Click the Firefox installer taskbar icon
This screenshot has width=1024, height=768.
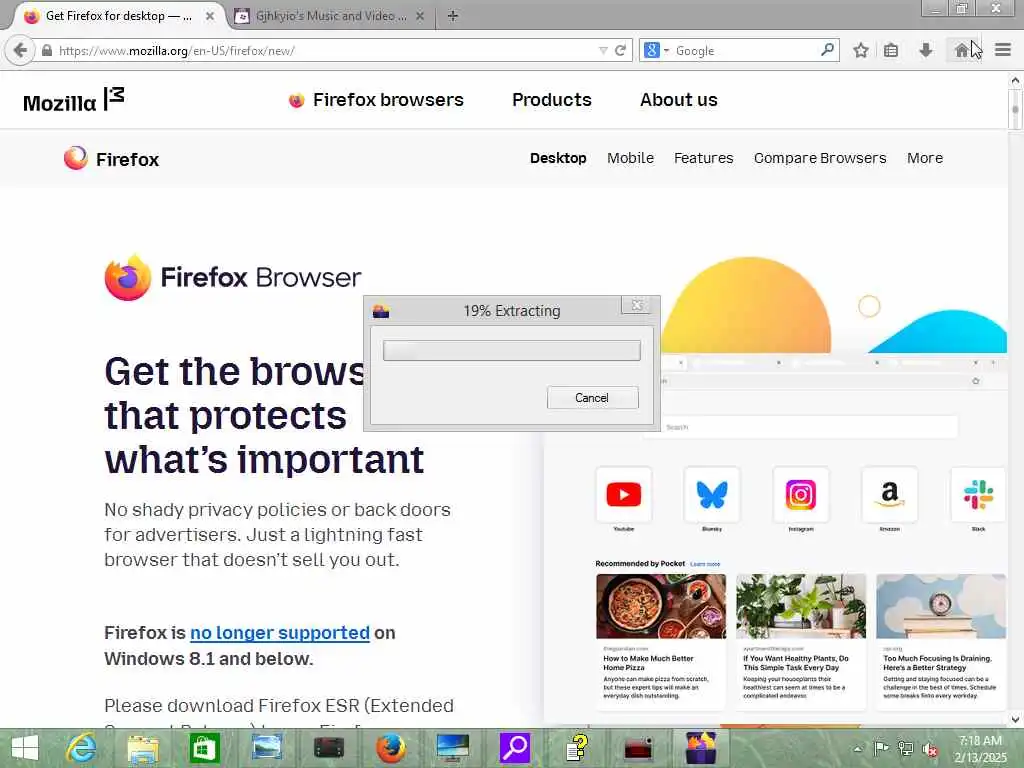tap(701, 748)
